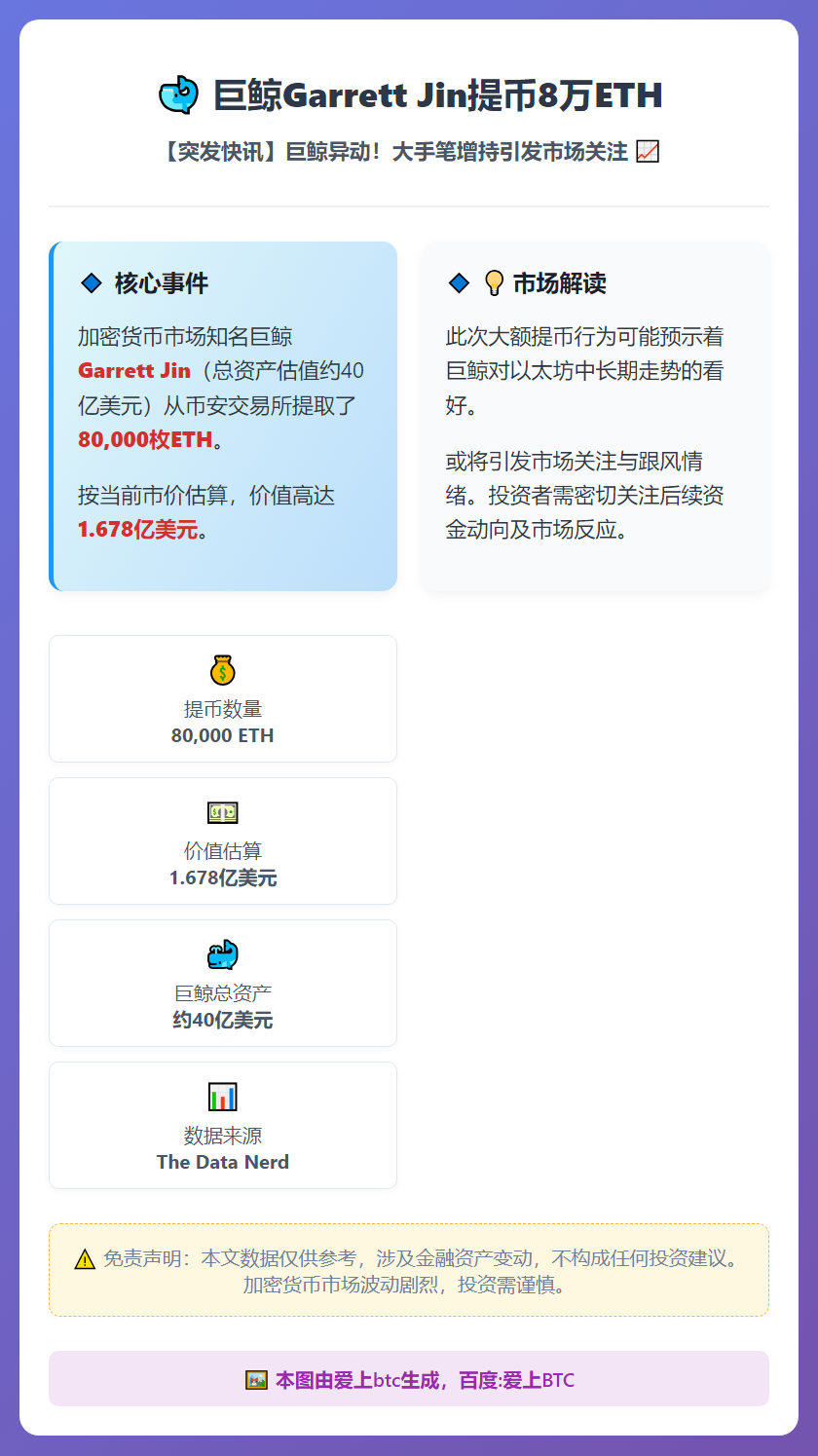Click the bar chart icon above 数据来源
The height and width of the screenshot is (1456, 818).
(223, 1097)
